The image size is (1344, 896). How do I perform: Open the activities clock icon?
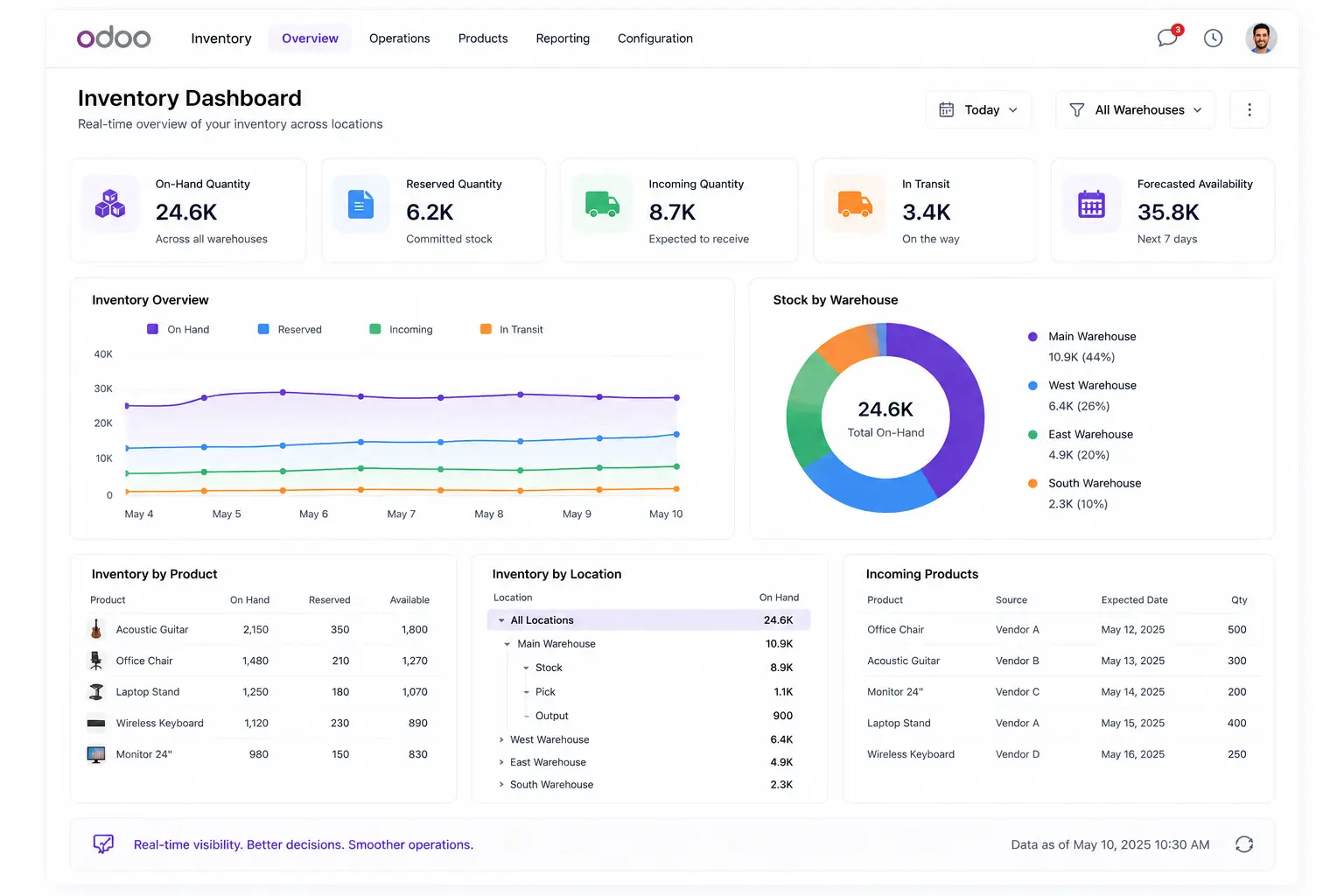pyautogui.click(x=1213, y=38)
